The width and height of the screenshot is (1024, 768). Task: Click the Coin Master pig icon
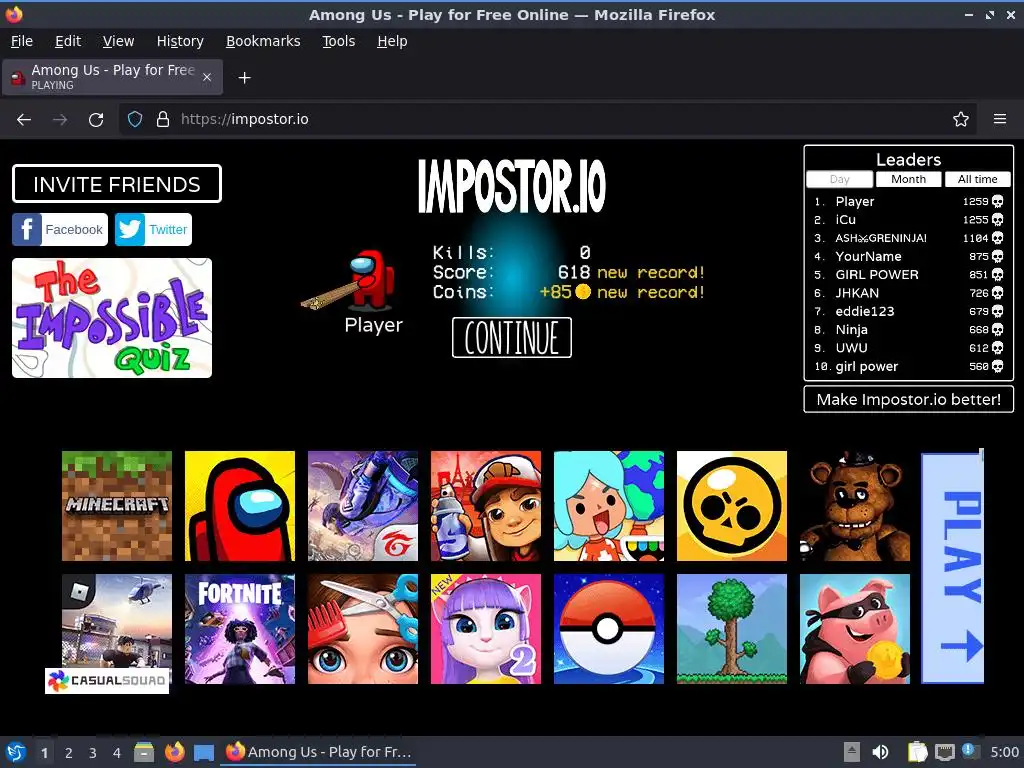click(x=855, y=629)
